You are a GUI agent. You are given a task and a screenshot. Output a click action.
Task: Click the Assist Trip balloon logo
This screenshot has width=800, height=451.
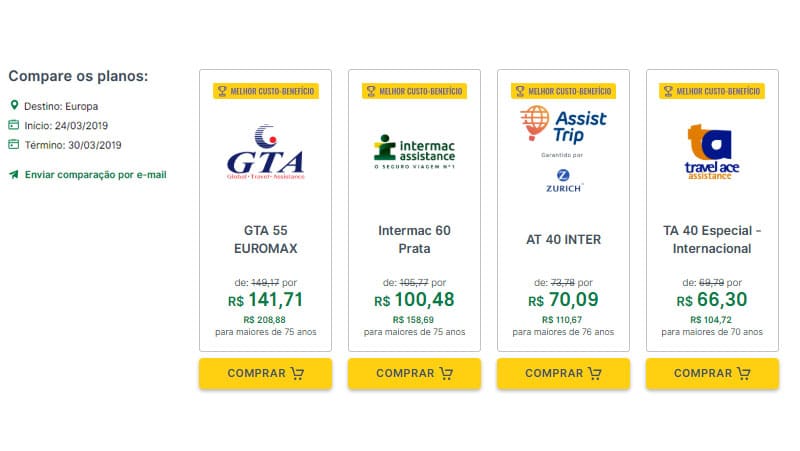563,123
